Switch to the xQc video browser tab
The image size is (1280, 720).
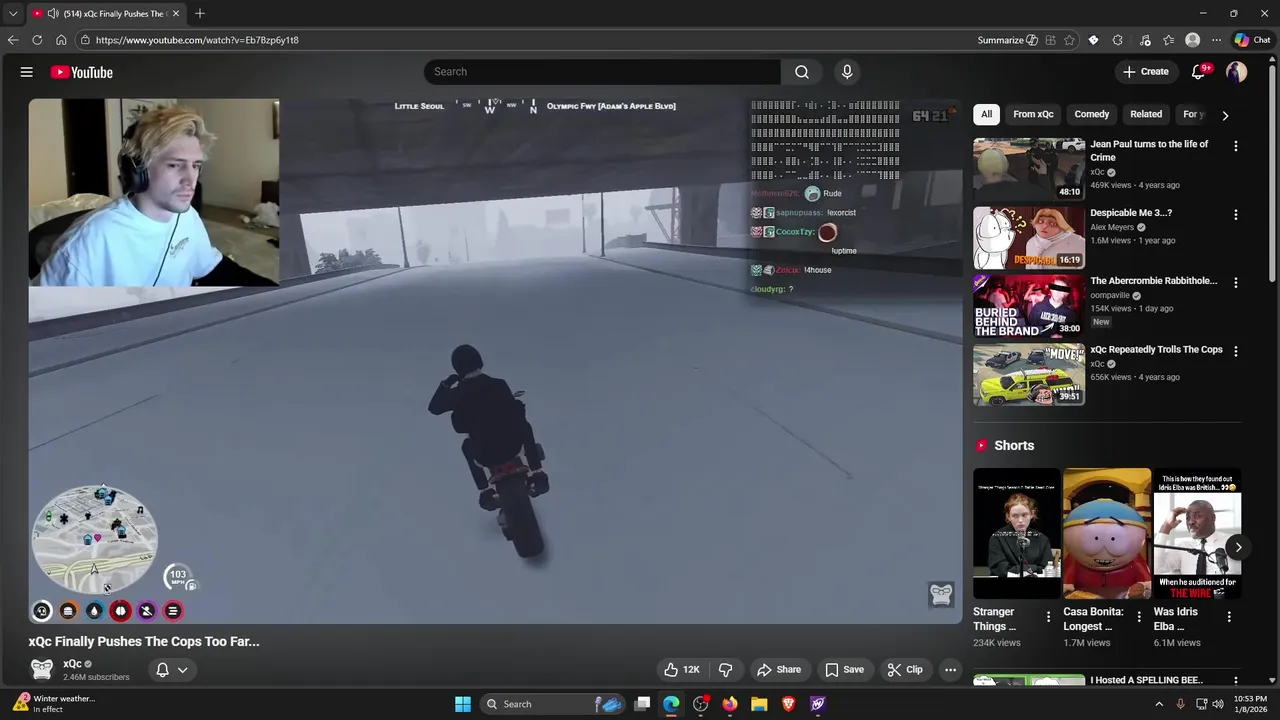tap(105, 14)
